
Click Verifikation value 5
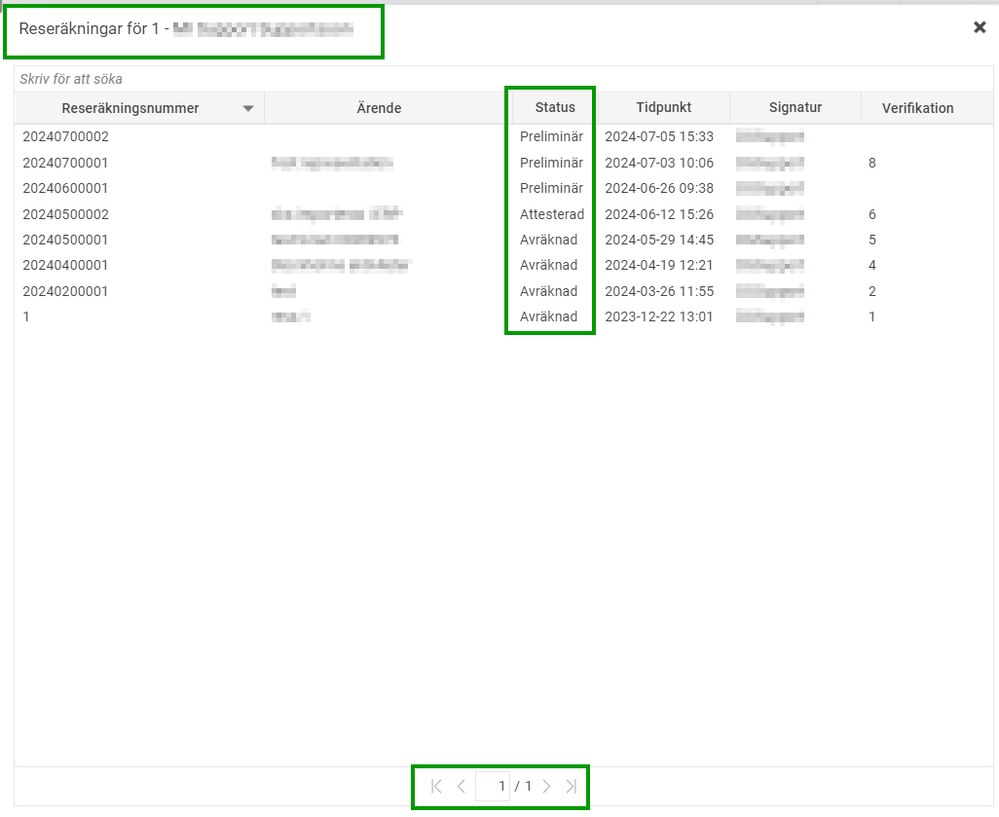click(x=872, y=240)
